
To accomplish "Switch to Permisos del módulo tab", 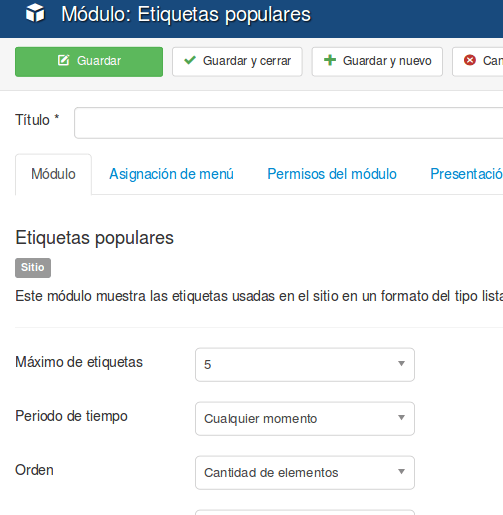I will point(332,174).
